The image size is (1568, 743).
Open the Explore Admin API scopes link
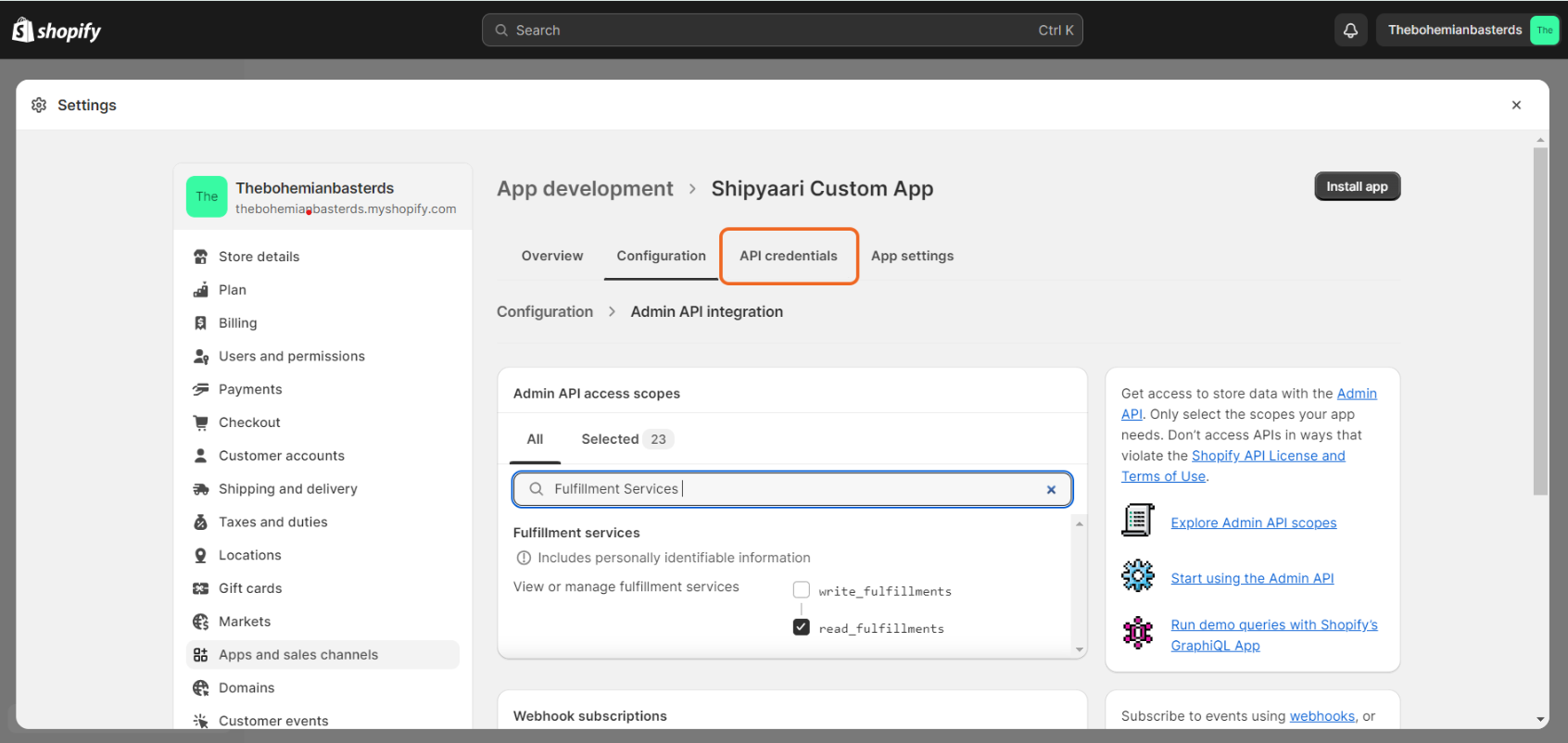tap(1254, 523)
